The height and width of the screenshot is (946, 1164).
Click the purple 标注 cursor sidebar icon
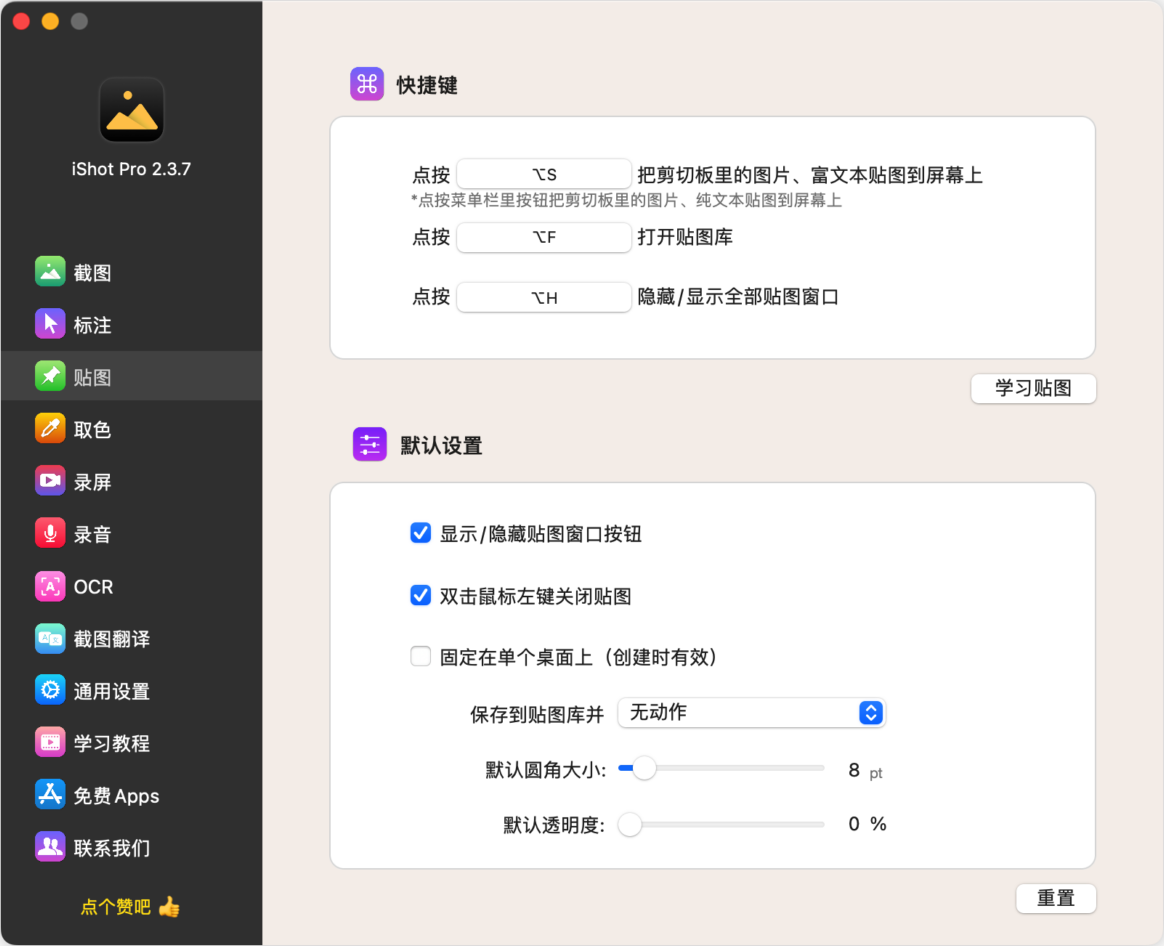tap(50, 324)
